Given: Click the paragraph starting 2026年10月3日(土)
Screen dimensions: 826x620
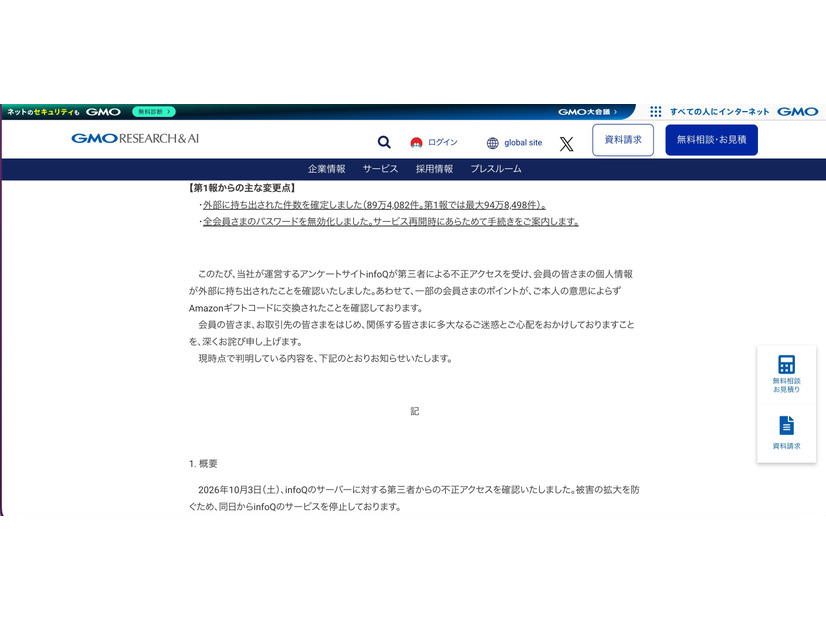Looking at the screenshot, I should pos(414,498).
